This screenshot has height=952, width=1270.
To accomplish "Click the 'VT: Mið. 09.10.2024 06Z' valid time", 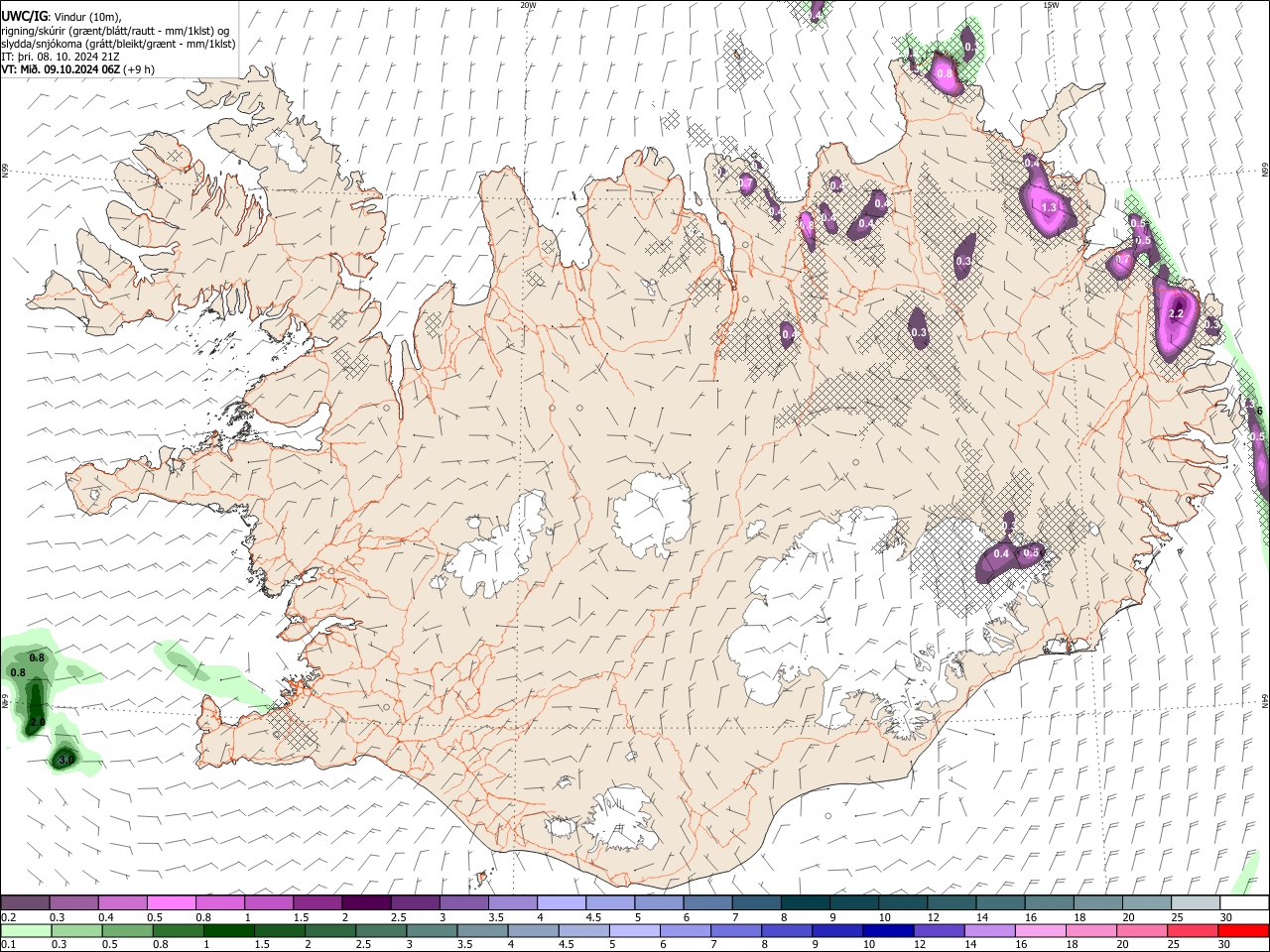I will (61, 69).
